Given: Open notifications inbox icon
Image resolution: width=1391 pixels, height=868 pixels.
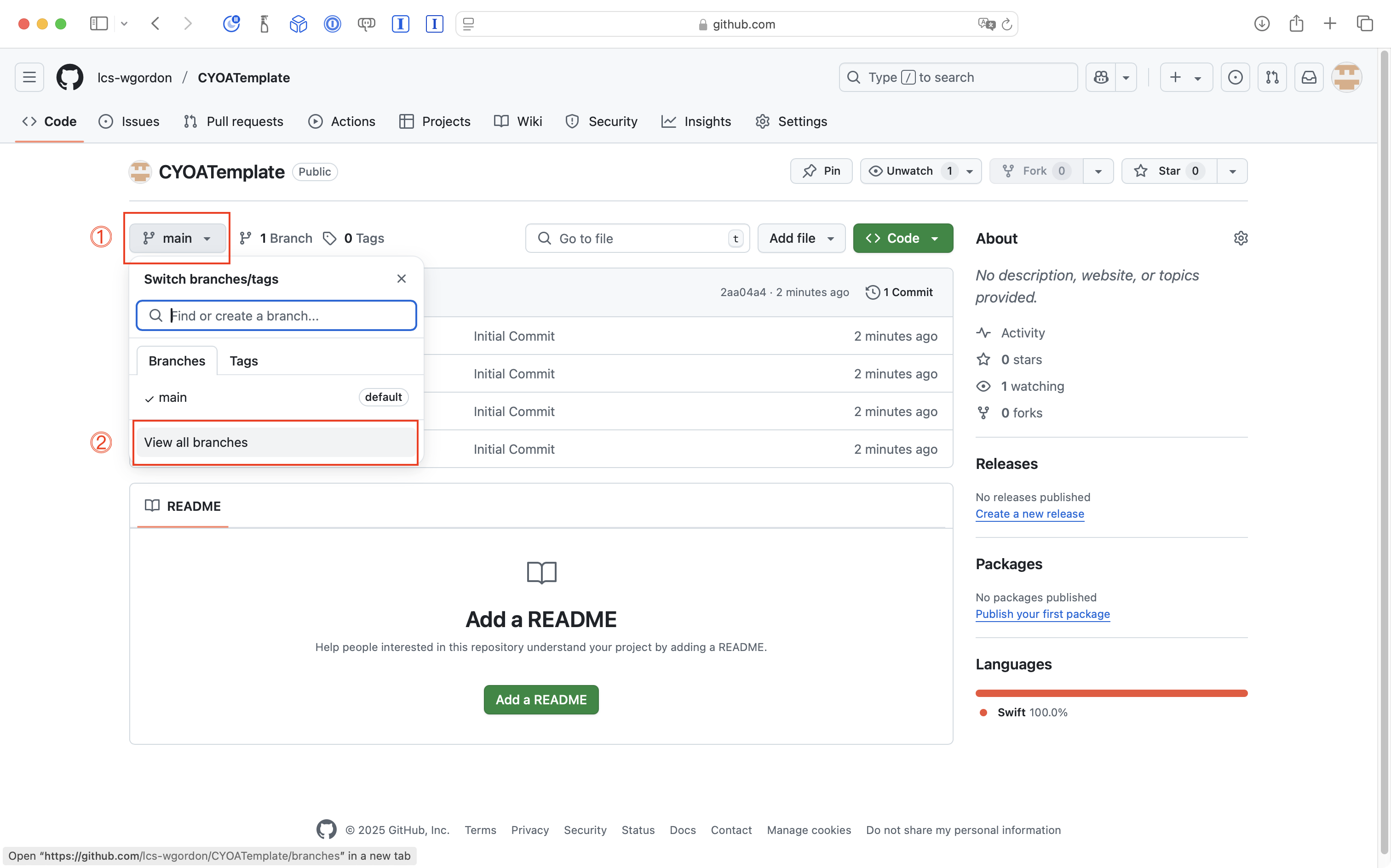Looking at the screenshot, I should 1308,77.
